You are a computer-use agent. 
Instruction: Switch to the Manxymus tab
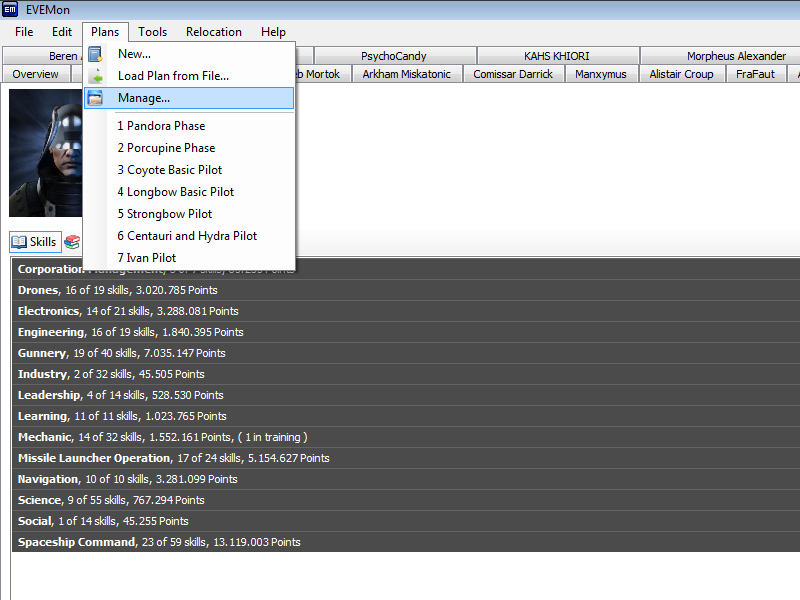[601, 74]
